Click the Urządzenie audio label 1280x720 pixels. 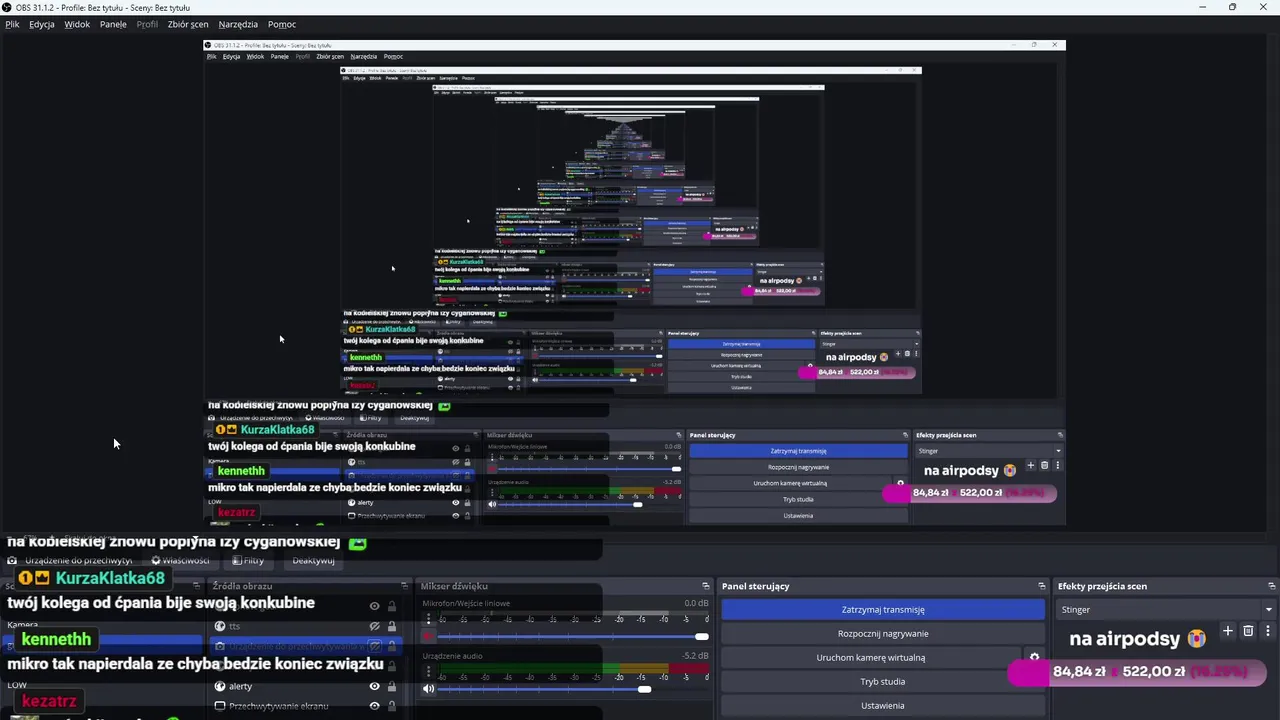coord(452,656)
